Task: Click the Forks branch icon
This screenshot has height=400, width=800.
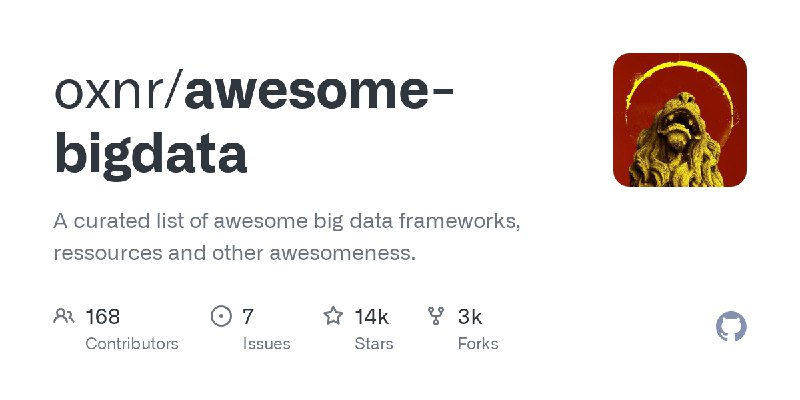Action: pyautogui.click(x=436, y=316)
